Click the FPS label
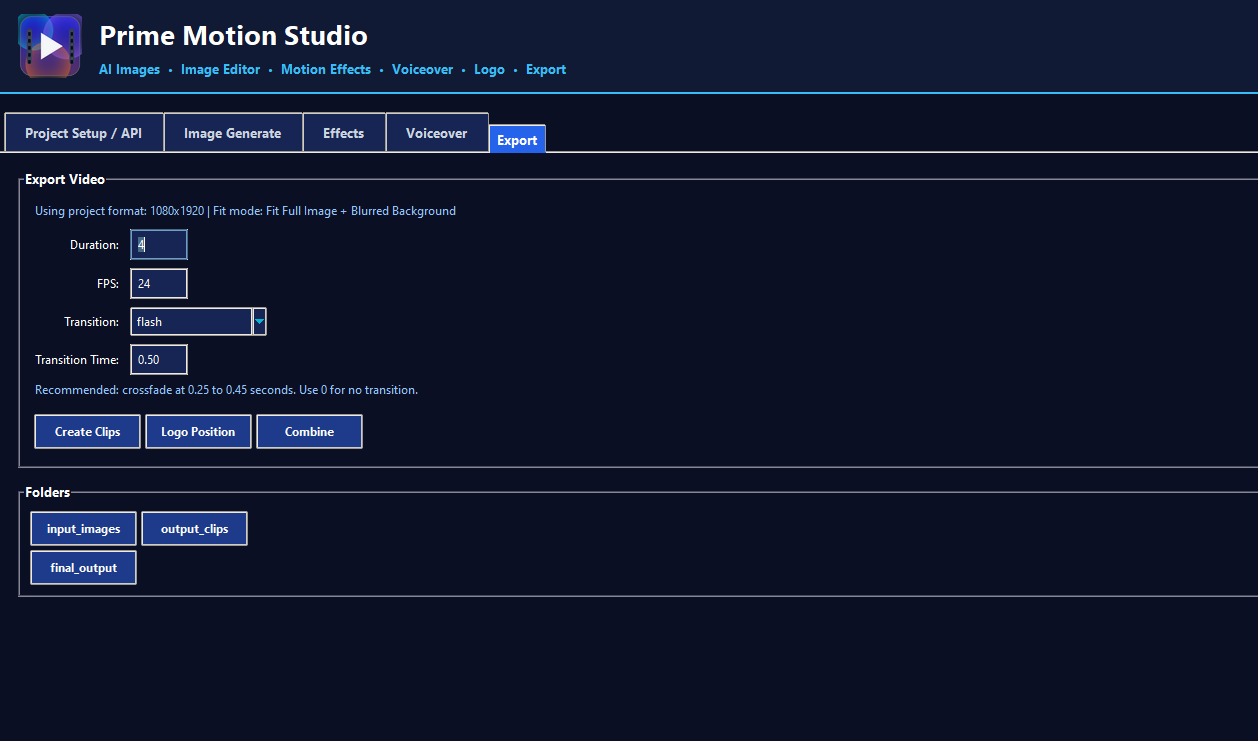Image resolution: width=1258 pixels, height=741 pixels. point(108,284)
